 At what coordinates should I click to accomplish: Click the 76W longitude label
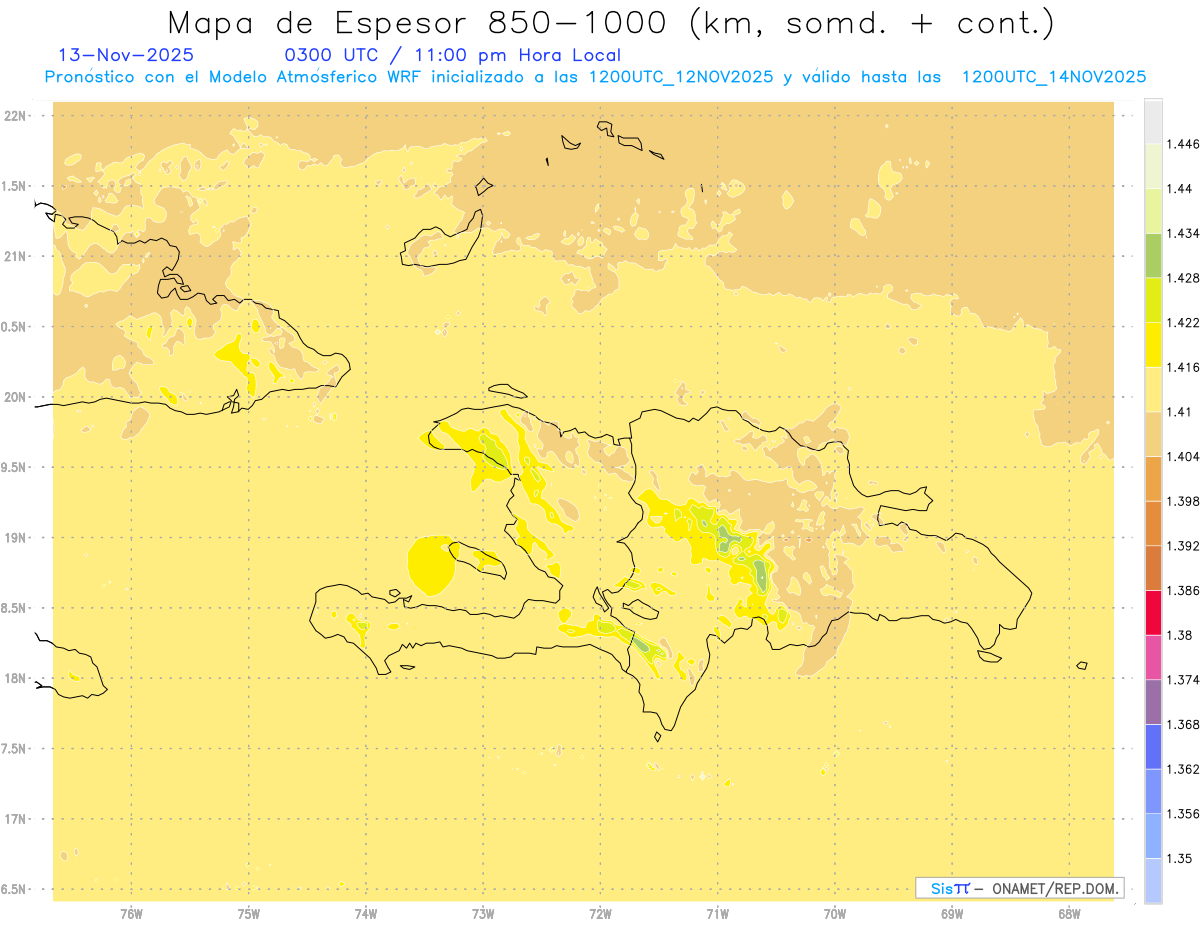(131, 913)
